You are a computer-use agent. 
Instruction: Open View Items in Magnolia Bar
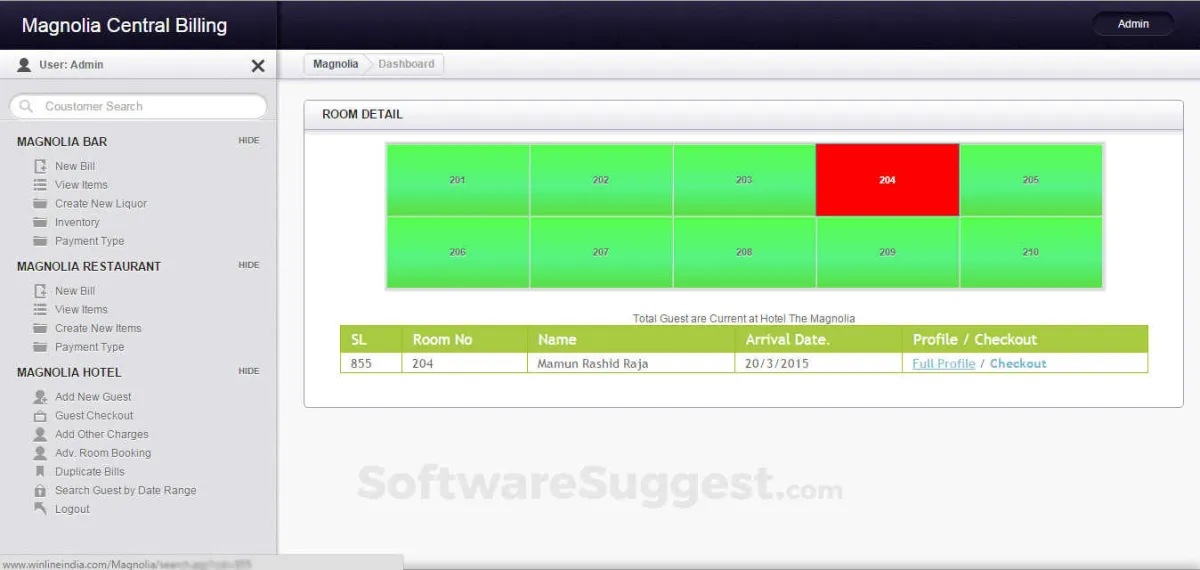(81, 185)
